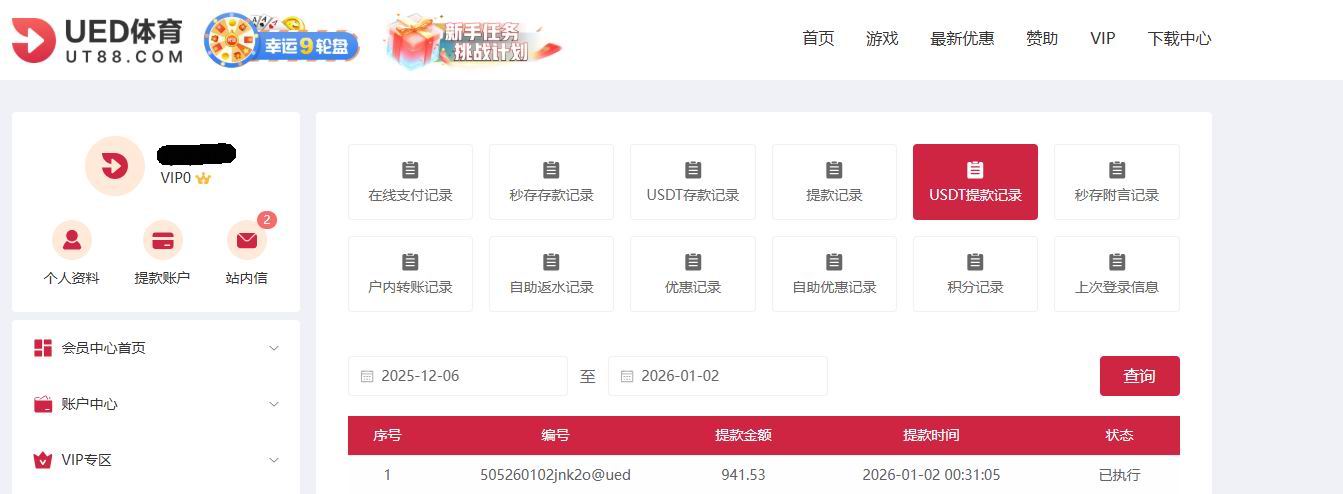Click the UED体育 logo
The height and width of the screenshot is (494, 1343).
coord(97,40)
